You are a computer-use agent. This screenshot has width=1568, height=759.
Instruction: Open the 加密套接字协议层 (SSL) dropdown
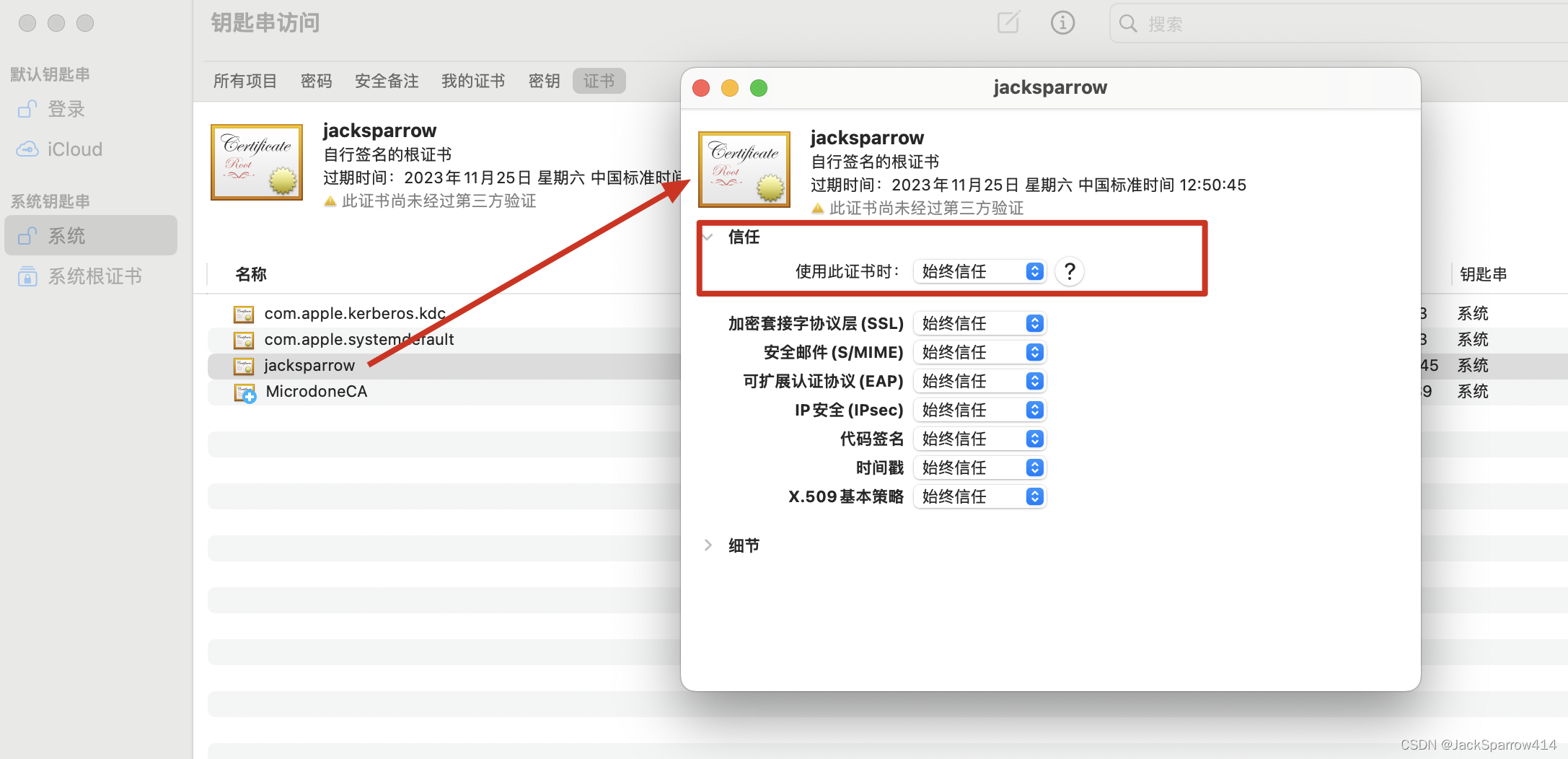979,323
